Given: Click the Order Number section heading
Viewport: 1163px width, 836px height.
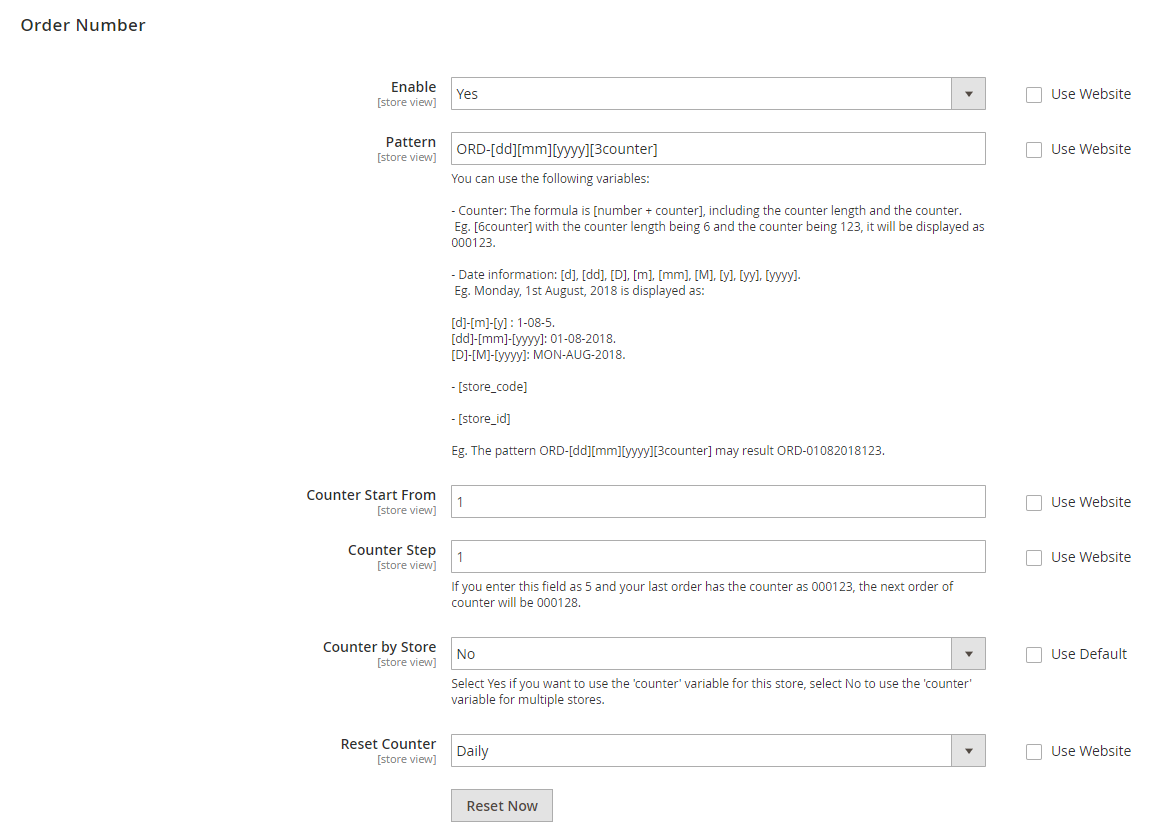Looking at the screenshot, I should tap(83, 25).
